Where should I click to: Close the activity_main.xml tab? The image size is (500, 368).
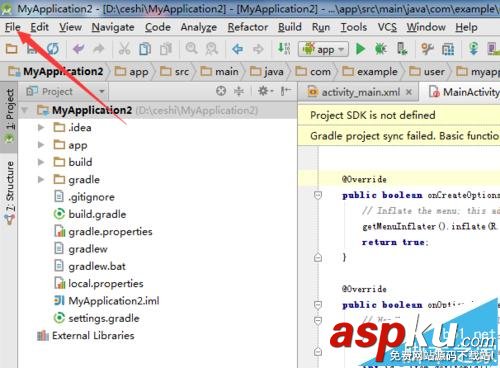(x=409, y=92)
